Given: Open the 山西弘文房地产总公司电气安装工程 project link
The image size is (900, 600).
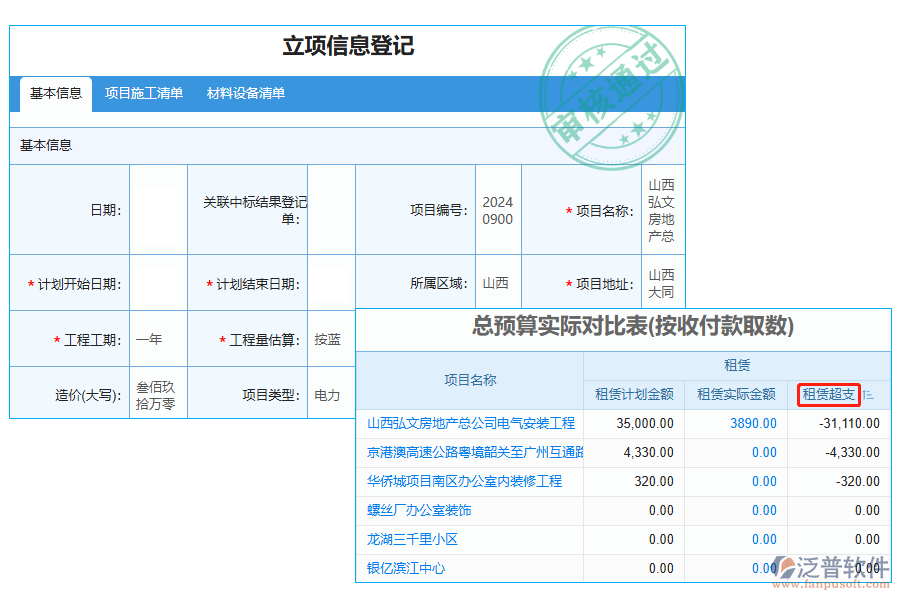Looking at the screenshot, I should coord(473,423).
